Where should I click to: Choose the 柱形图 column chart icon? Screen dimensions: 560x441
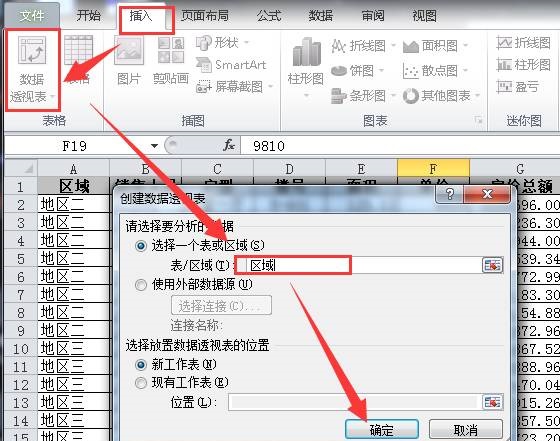point(306,66)
